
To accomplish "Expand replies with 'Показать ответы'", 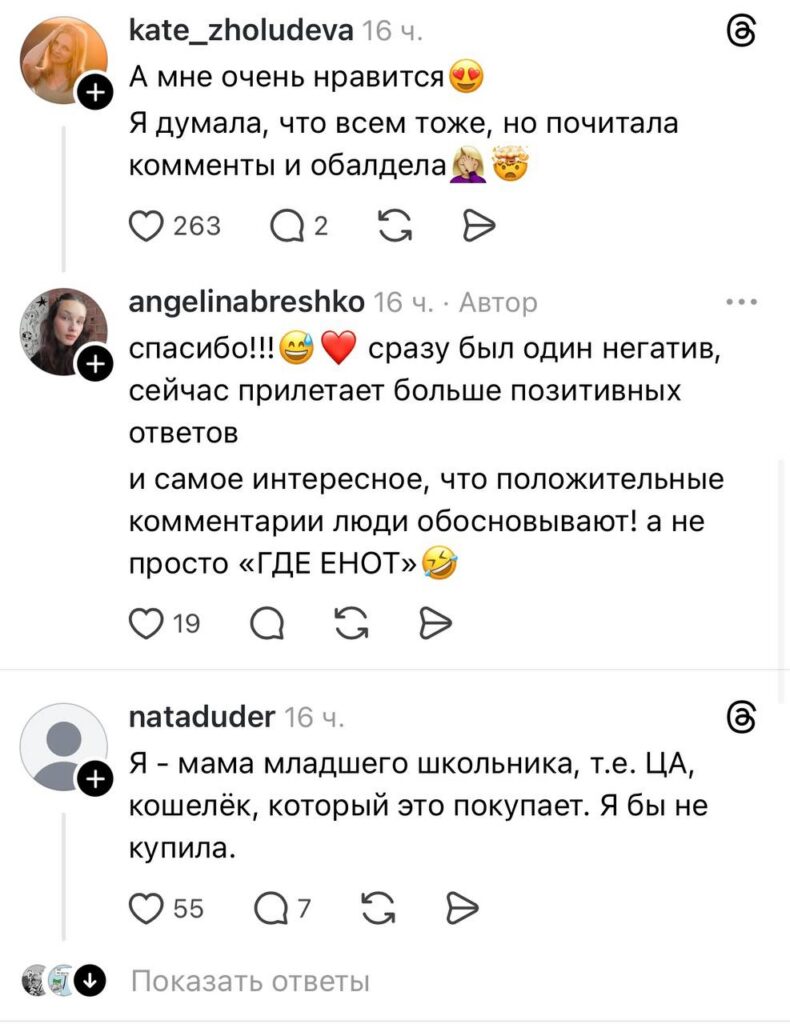I will point(250,981).
